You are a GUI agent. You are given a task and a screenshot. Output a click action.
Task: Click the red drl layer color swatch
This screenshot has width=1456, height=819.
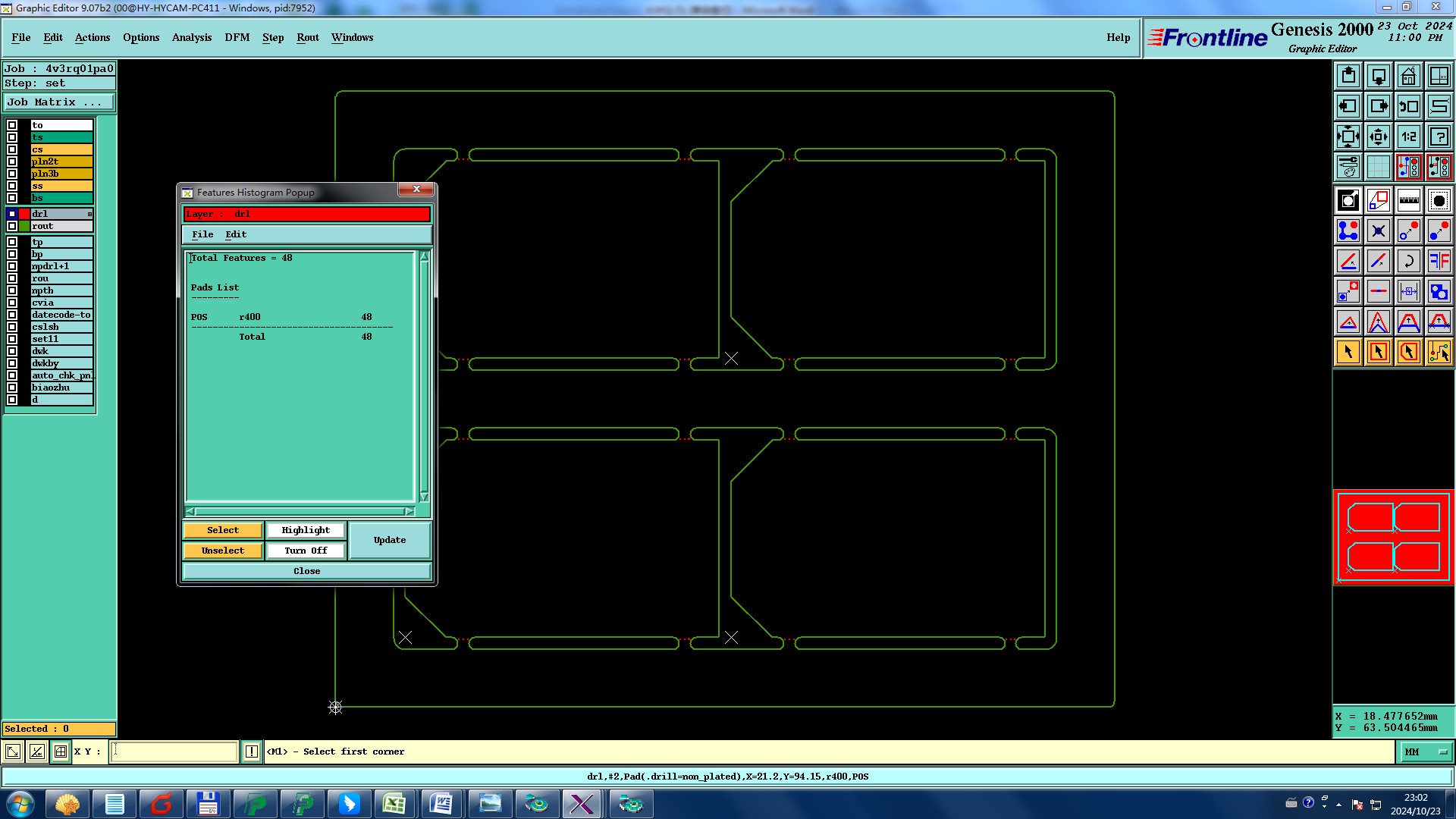[x=24, y=214]
